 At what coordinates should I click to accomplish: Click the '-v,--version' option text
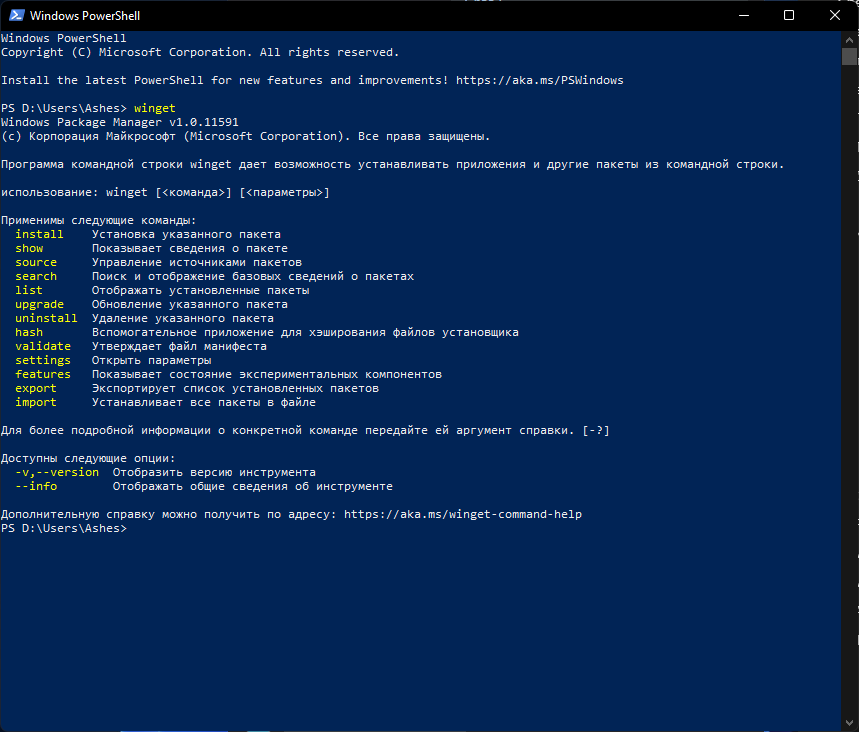(x=57, y=472)
